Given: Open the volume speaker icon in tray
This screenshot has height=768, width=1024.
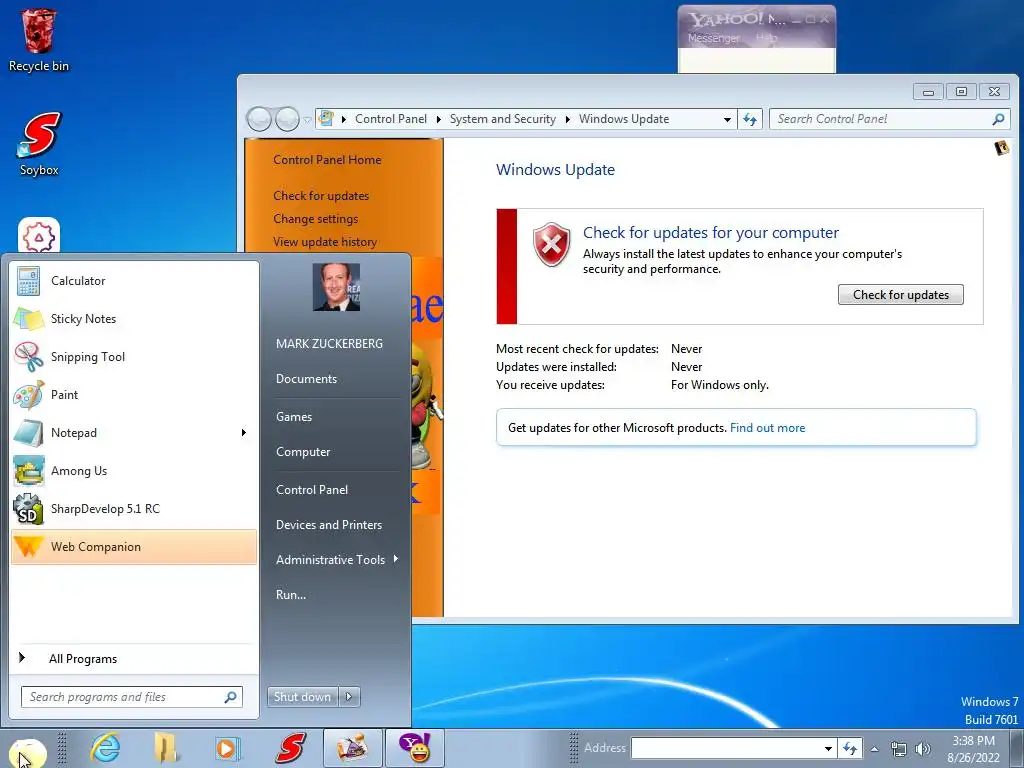Looking at the screenshot, I should [923, 748].
